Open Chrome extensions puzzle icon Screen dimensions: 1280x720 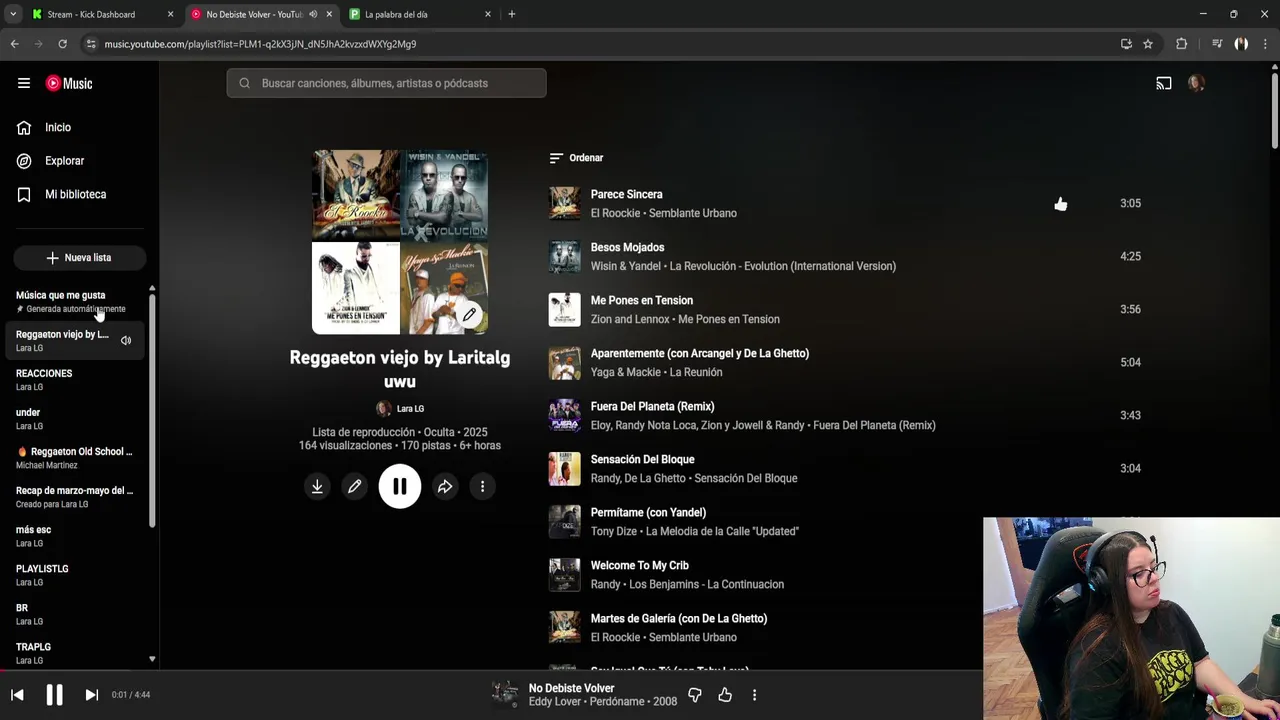(x=1182, y=44)
